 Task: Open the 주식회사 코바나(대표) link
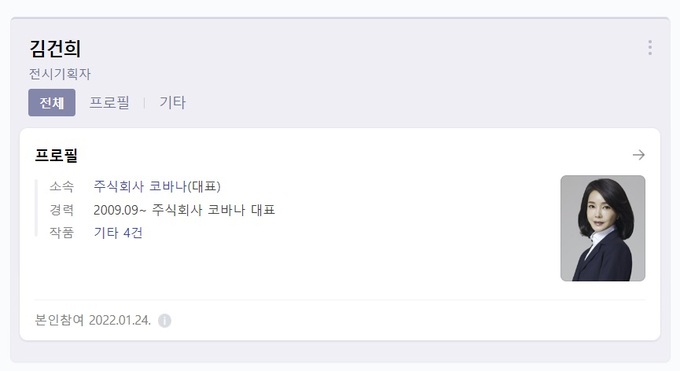[x=157, y=187]
